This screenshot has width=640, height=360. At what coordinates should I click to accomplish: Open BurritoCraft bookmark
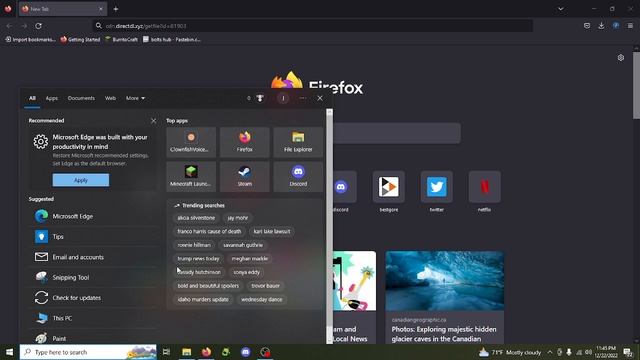122,40
